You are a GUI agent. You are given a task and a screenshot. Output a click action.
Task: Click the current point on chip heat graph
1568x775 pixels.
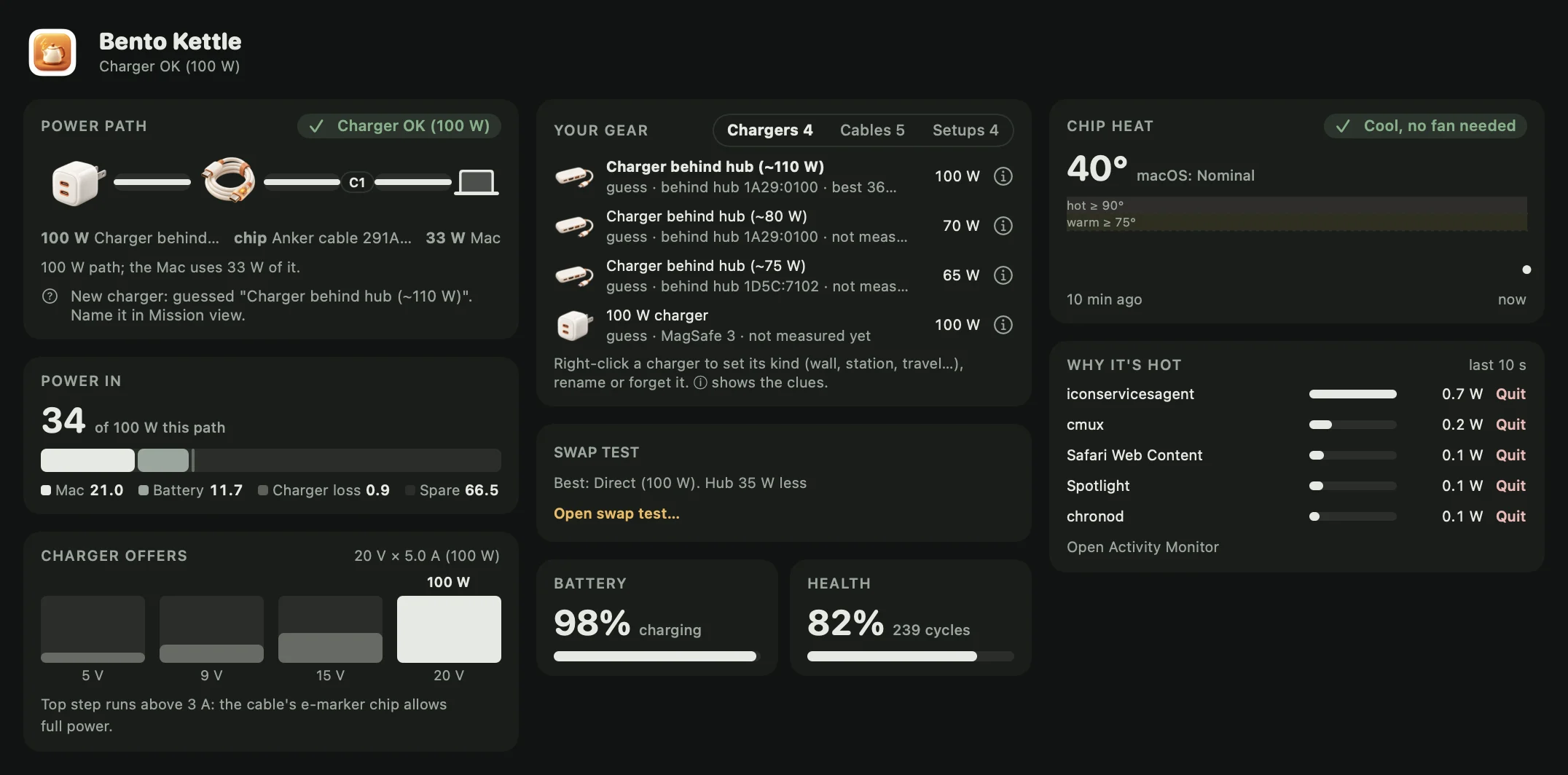[x=1526, y=270]
